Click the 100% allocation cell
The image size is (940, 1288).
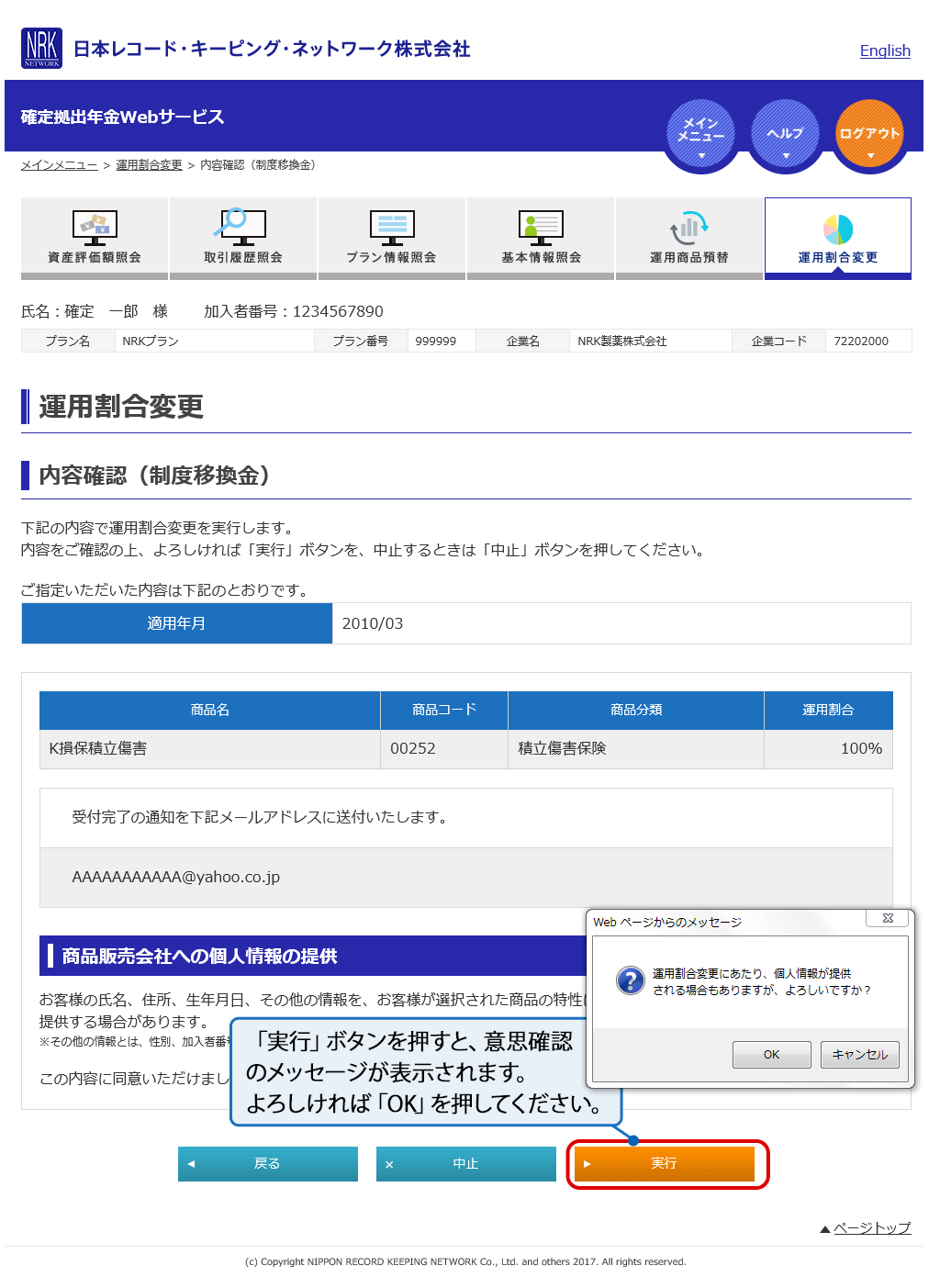click(x=828, y=748)
